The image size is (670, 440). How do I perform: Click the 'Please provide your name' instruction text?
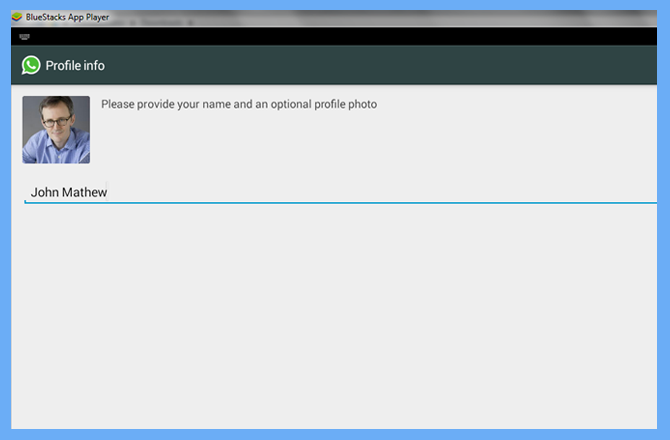pos(239,104)
